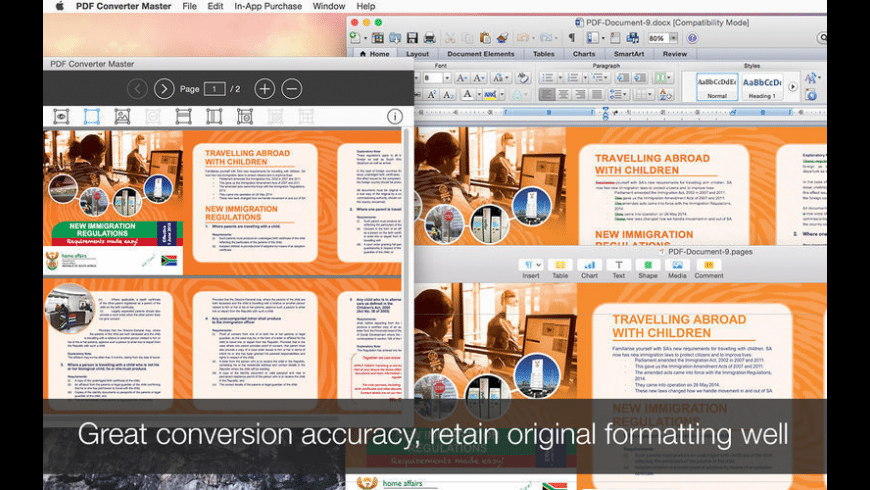
Task: Click the Undo icon in Word
Action: [522, 38]
